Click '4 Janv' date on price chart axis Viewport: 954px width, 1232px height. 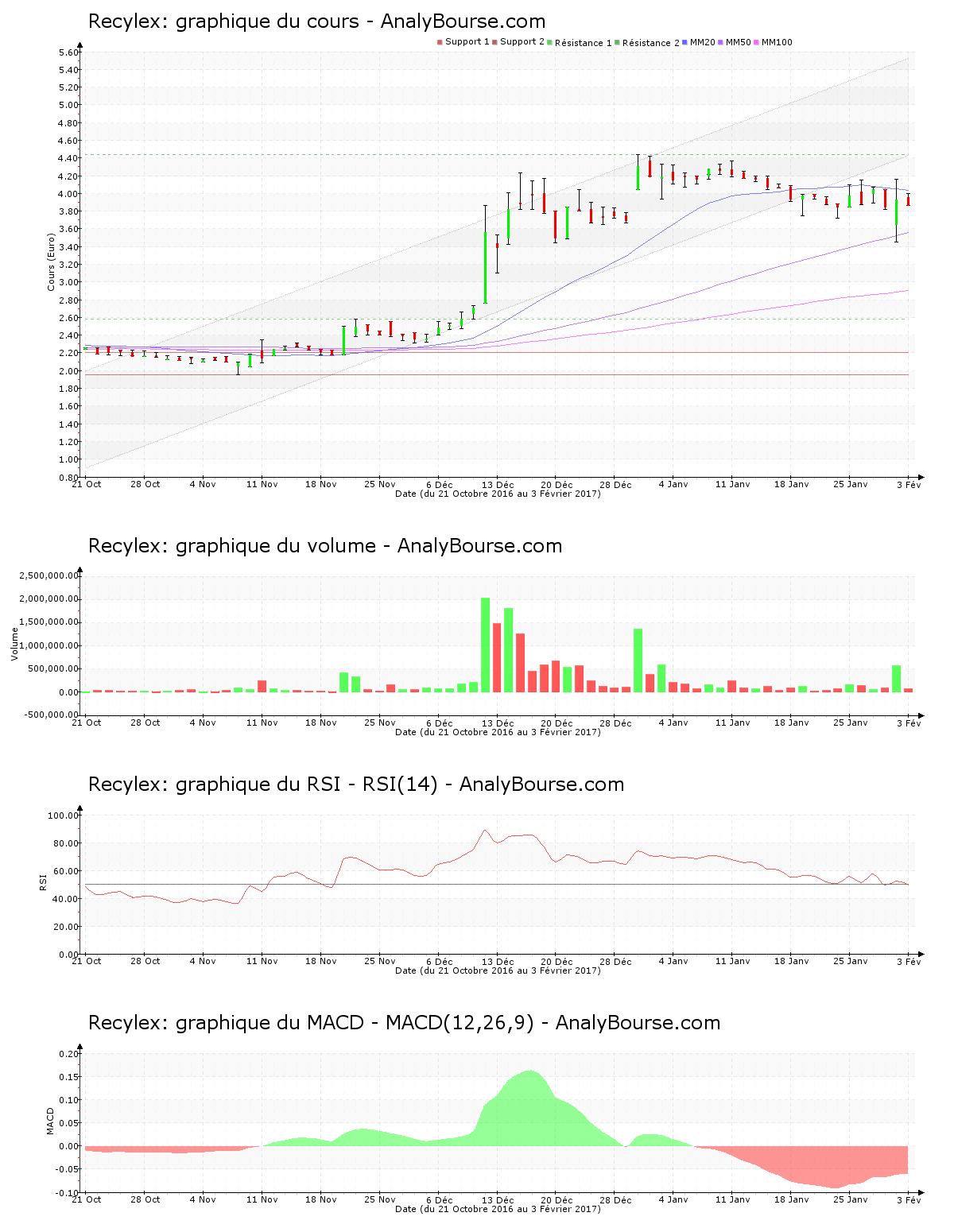pyautogui.click(x=673, y=484)
